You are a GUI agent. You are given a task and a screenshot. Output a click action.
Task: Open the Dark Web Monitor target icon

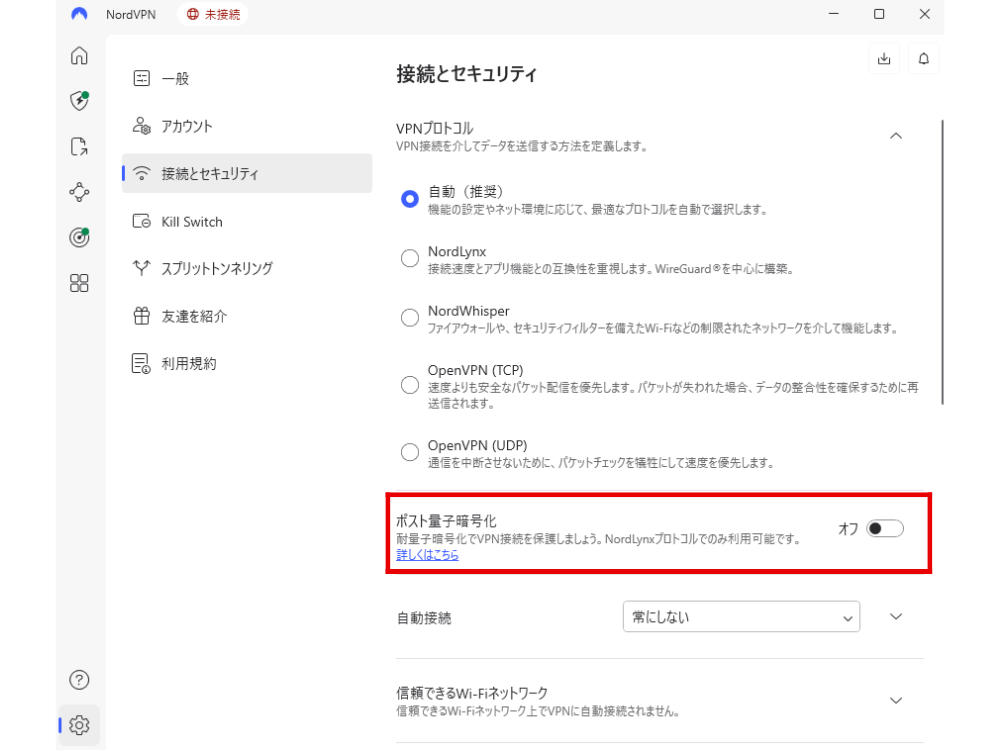point(79,237)
